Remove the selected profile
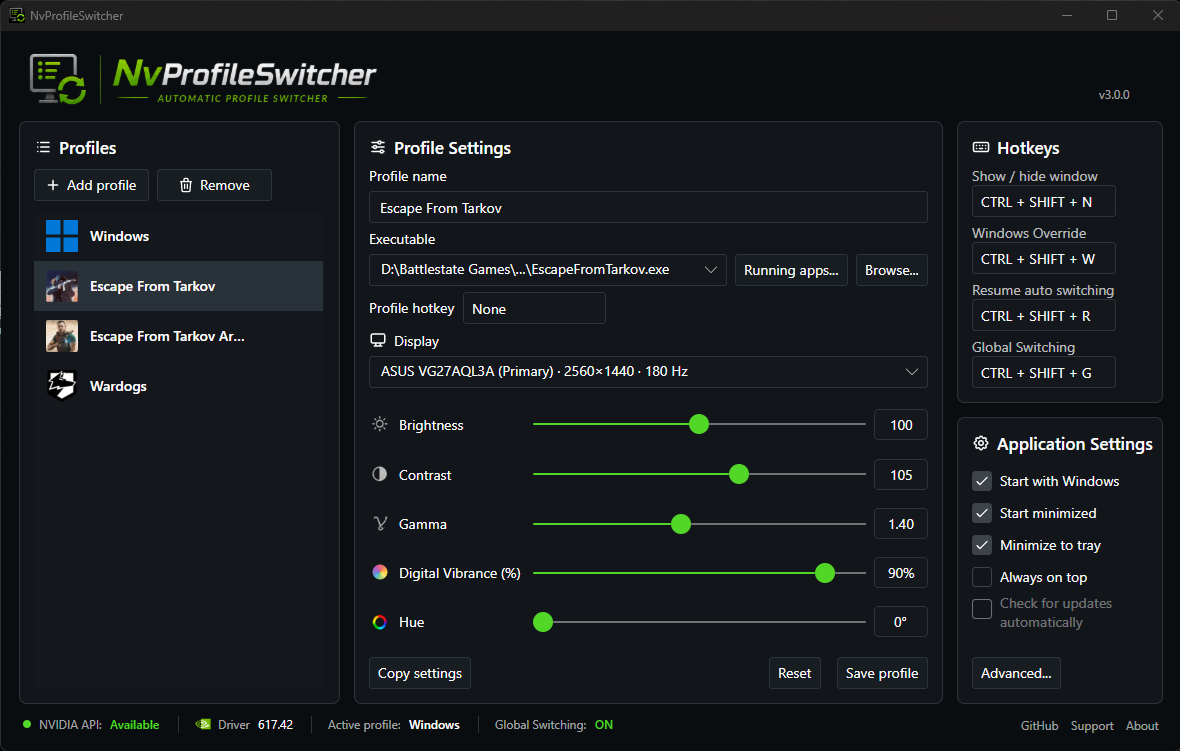This screenshot has width=1180, height=751. click(214, 185)
